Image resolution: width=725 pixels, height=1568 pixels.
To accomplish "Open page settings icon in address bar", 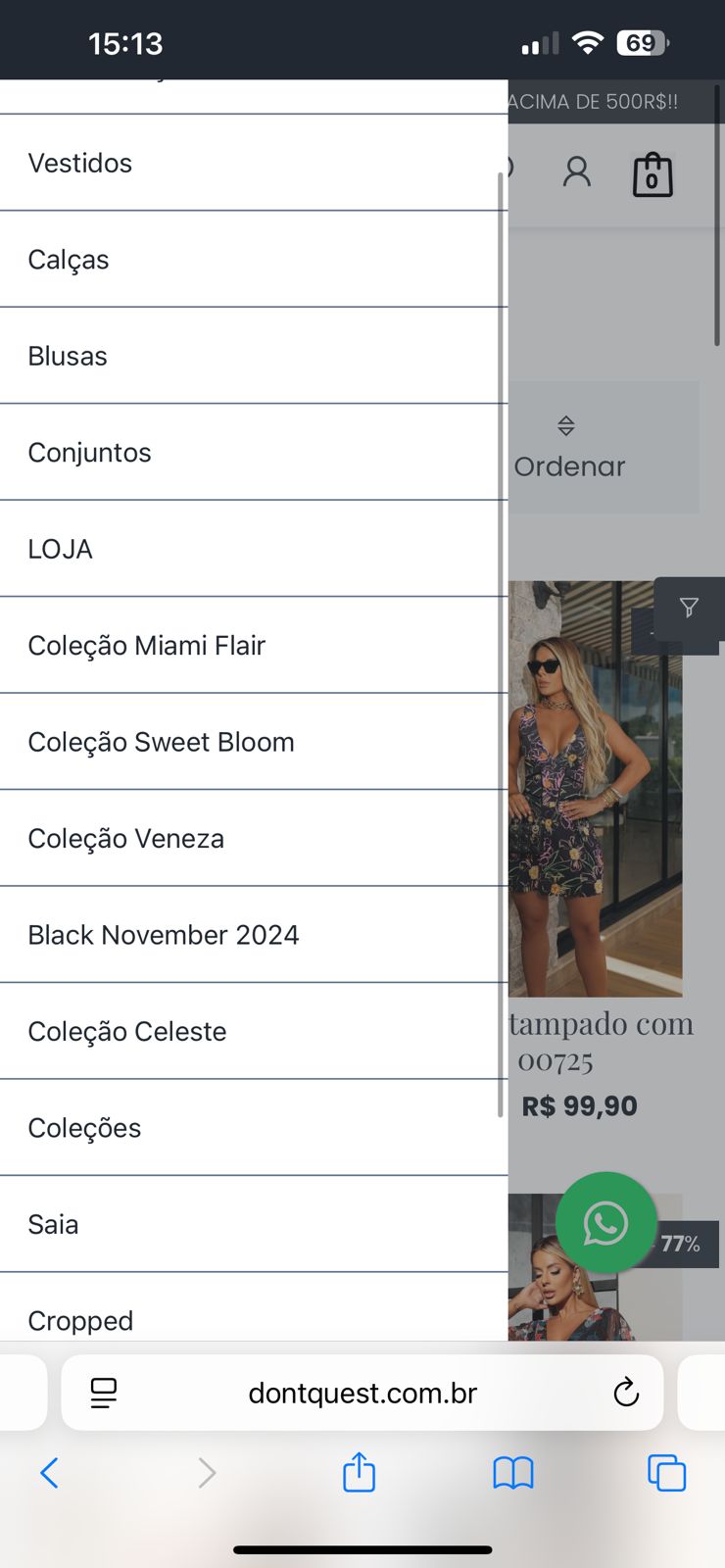I will tap(104, 1393).
